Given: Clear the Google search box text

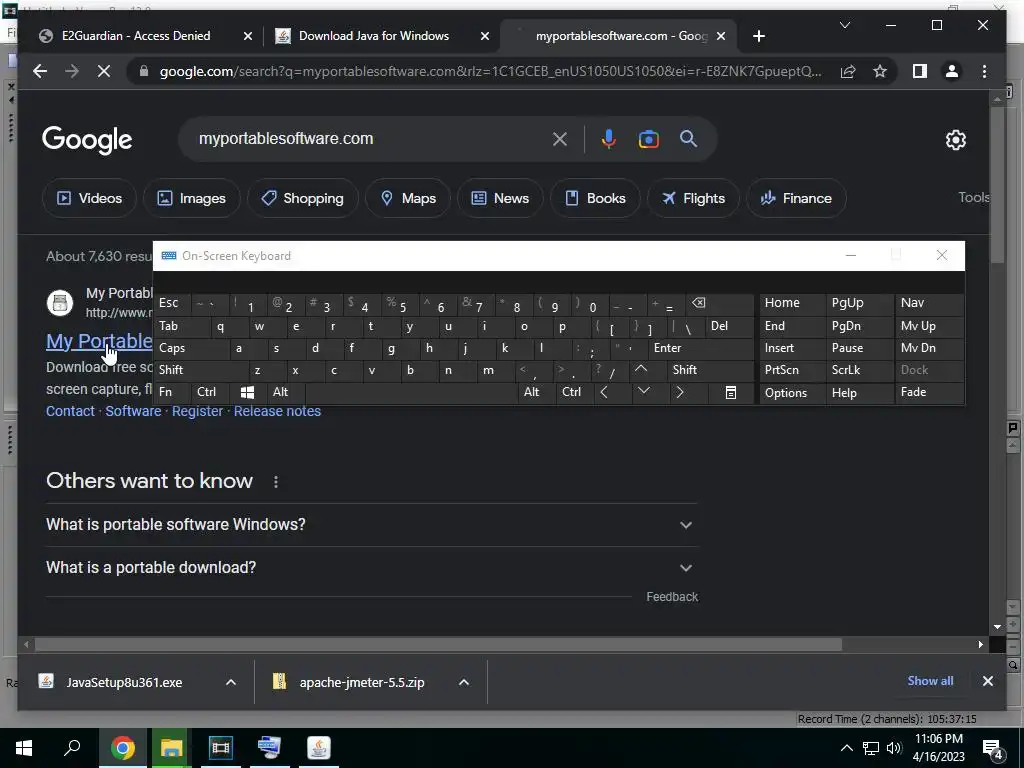Looking at the screenshot, I should click(x=560, y=139).
